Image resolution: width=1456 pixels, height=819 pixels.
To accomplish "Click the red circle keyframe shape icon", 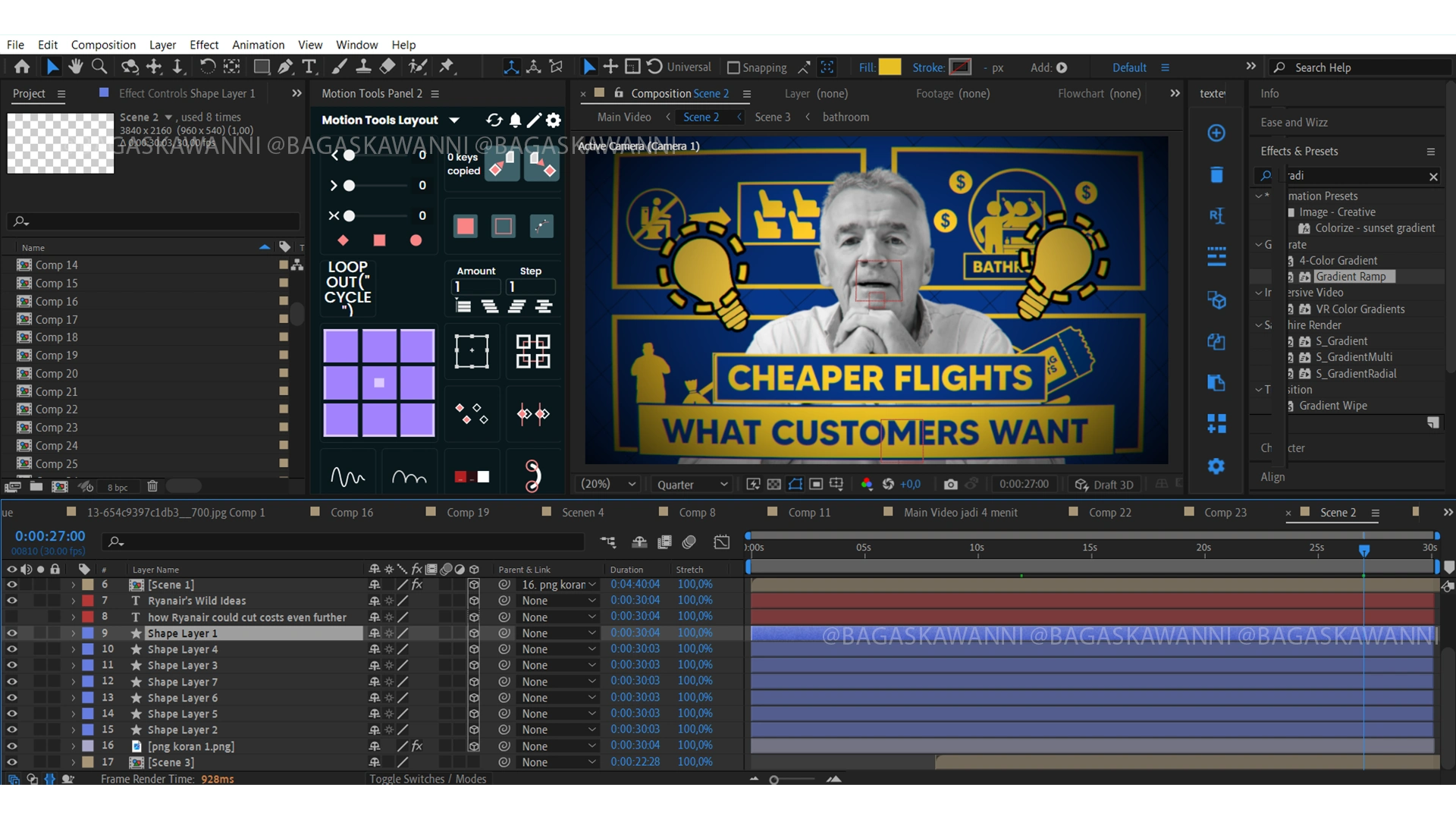I will 416,240.
